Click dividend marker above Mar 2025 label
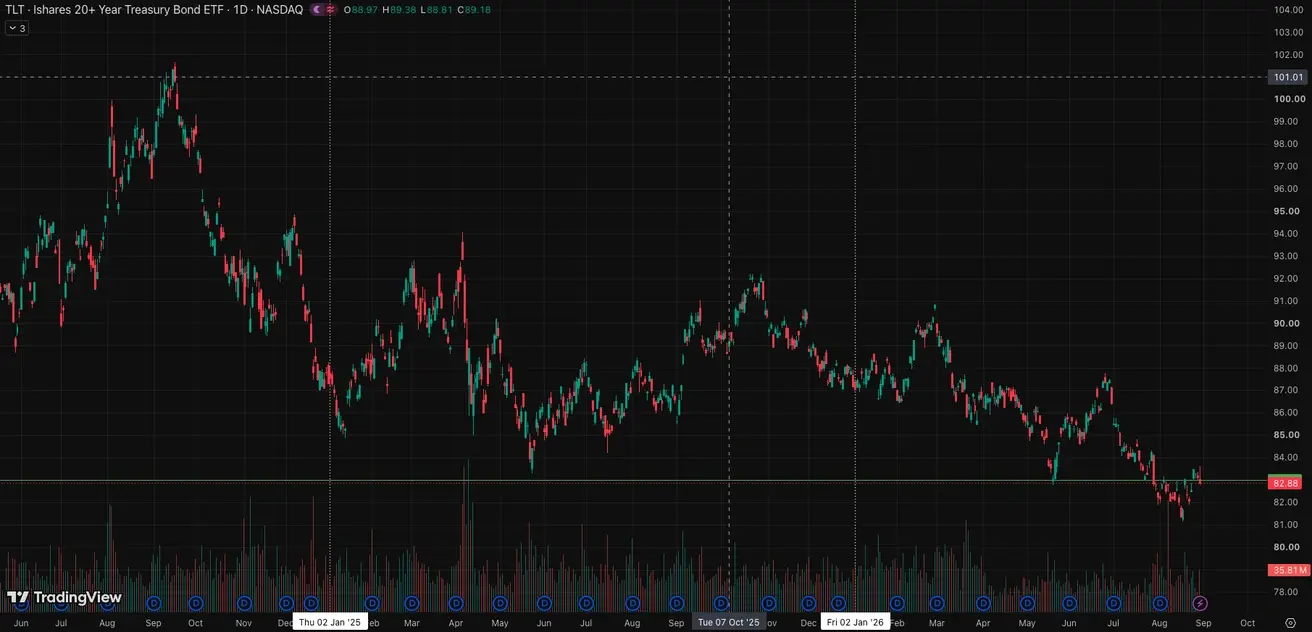Viewport: 1312px width, 632px height. [412, 603]
